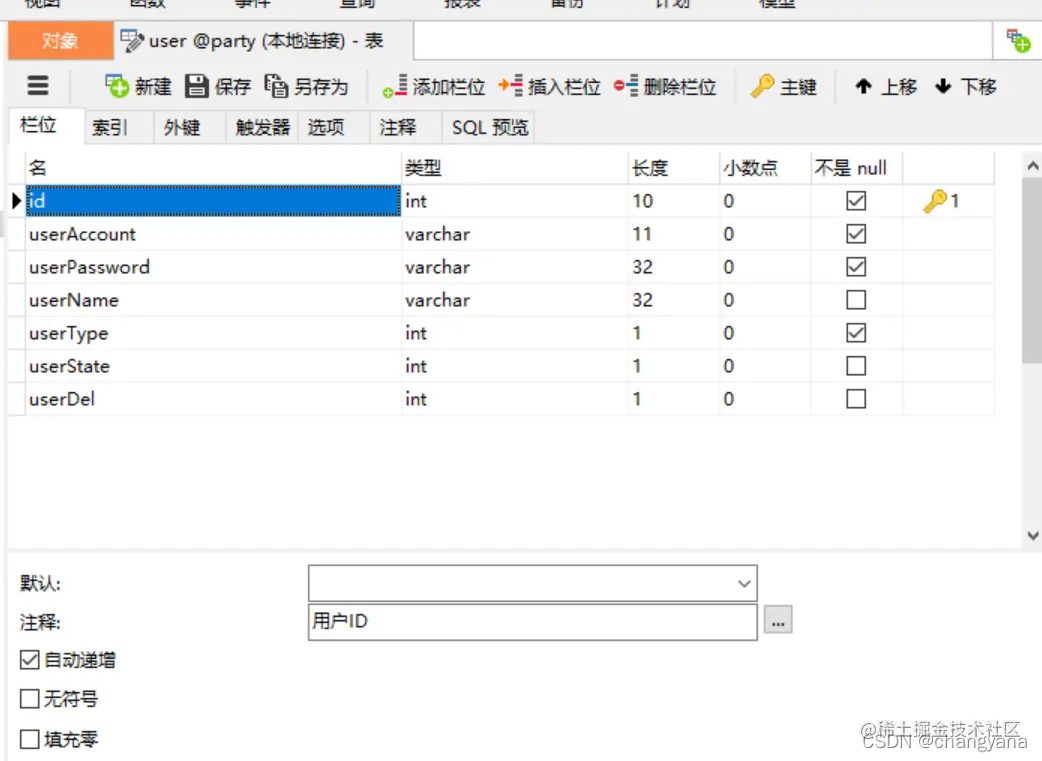This screenshot has height=761, width=1042.
Task: Click length 32 cell of userName
Action: (674, 300)
